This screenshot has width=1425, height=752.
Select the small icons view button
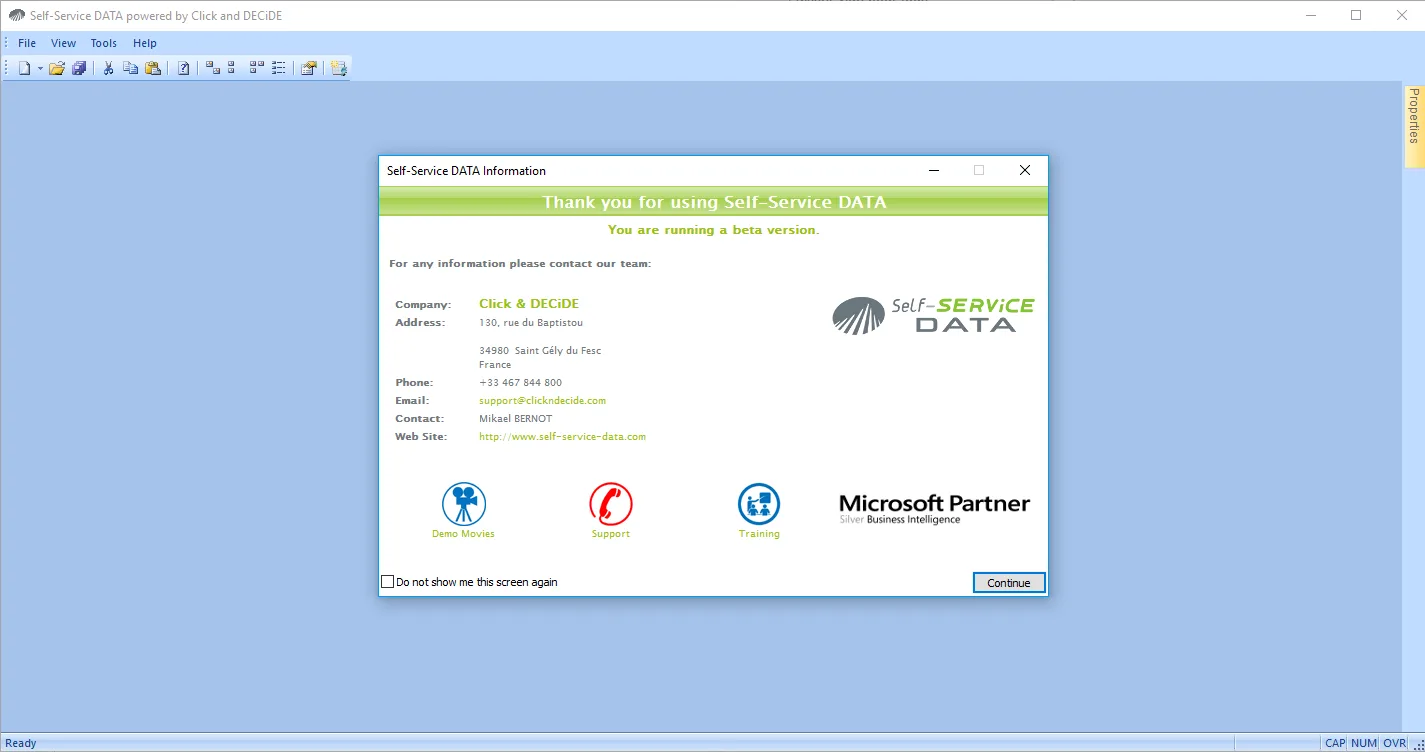click(231, 68)
